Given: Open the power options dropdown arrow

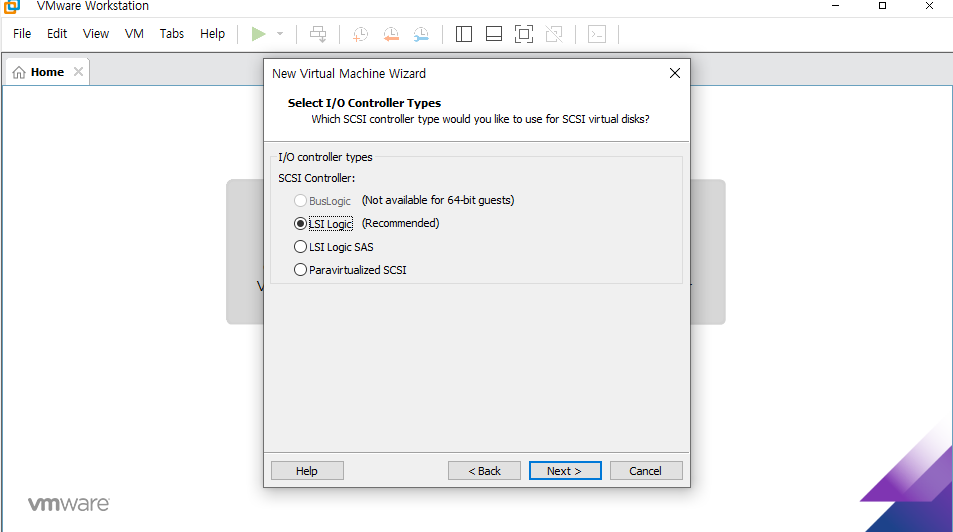Looking at the screenshot, I should click(280, 34).
